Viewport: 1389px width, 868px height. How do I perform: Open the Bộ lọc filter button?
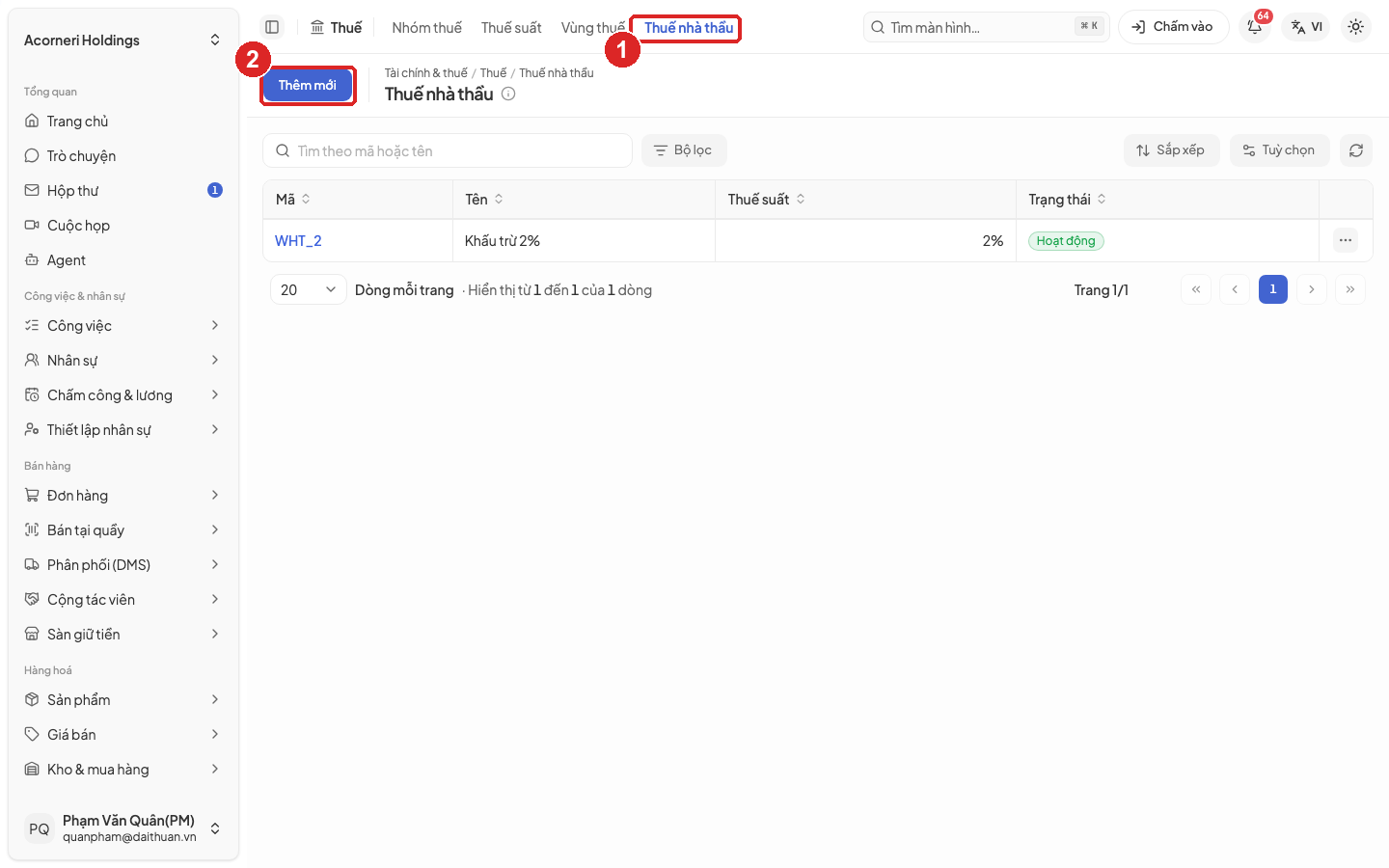684,150
